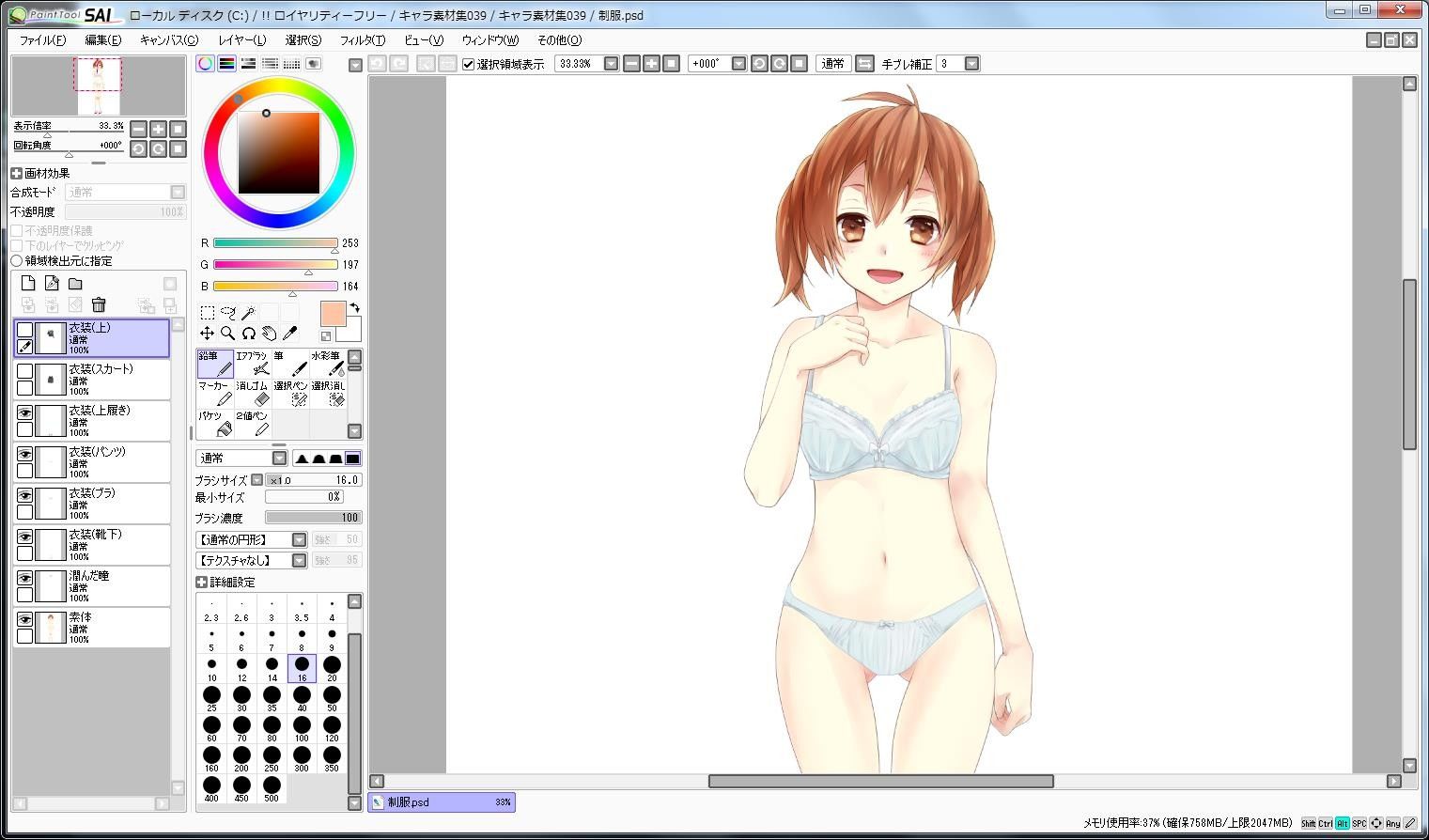
Task: Open brush texture 【テクスチャなし】 dropdown
Action: (299, 561)
